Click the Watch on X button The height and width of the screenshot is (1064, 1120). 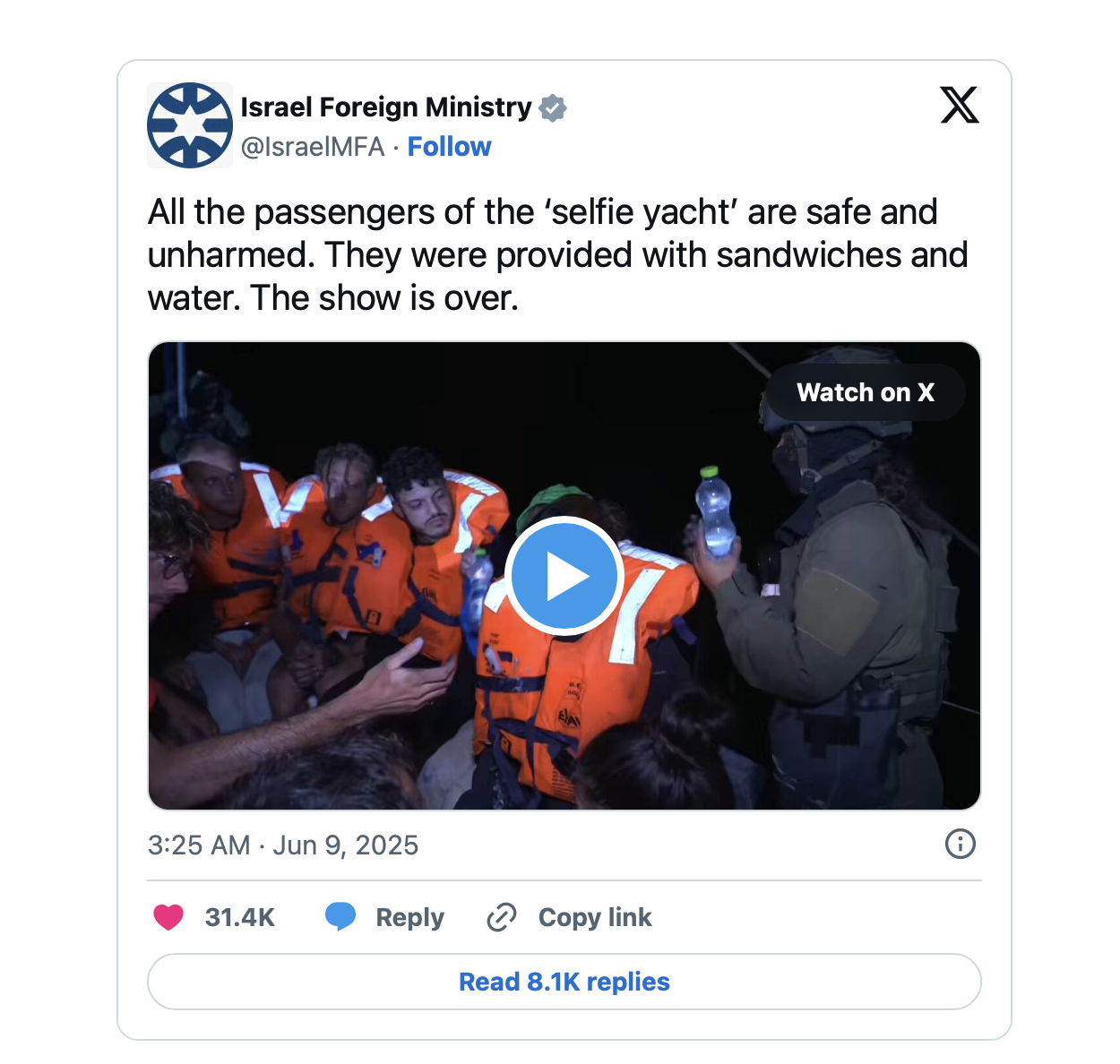tap(866, 392)
